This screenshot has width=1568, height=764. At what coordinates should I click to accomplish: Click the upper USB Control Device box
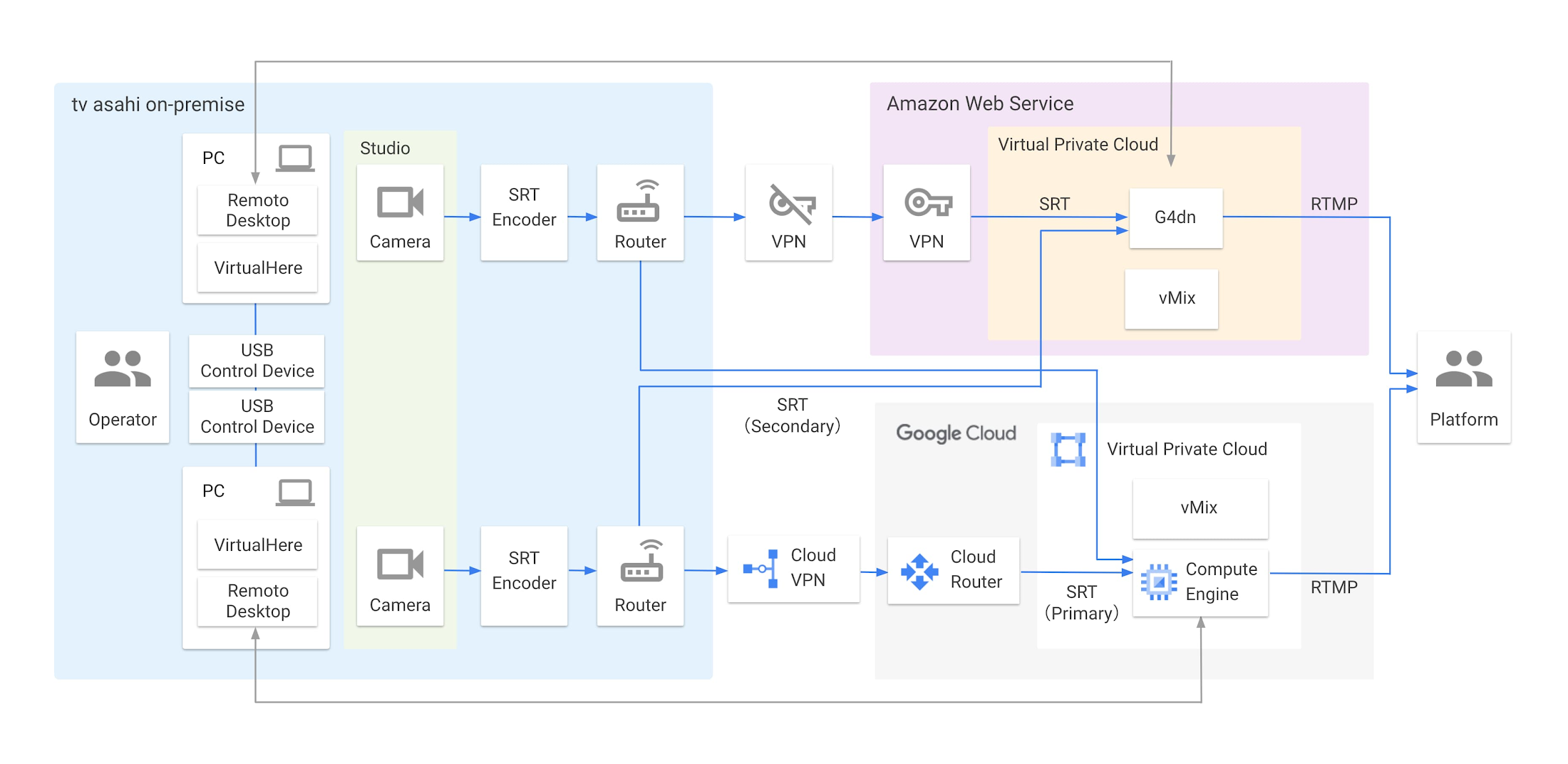pos(257,361)
